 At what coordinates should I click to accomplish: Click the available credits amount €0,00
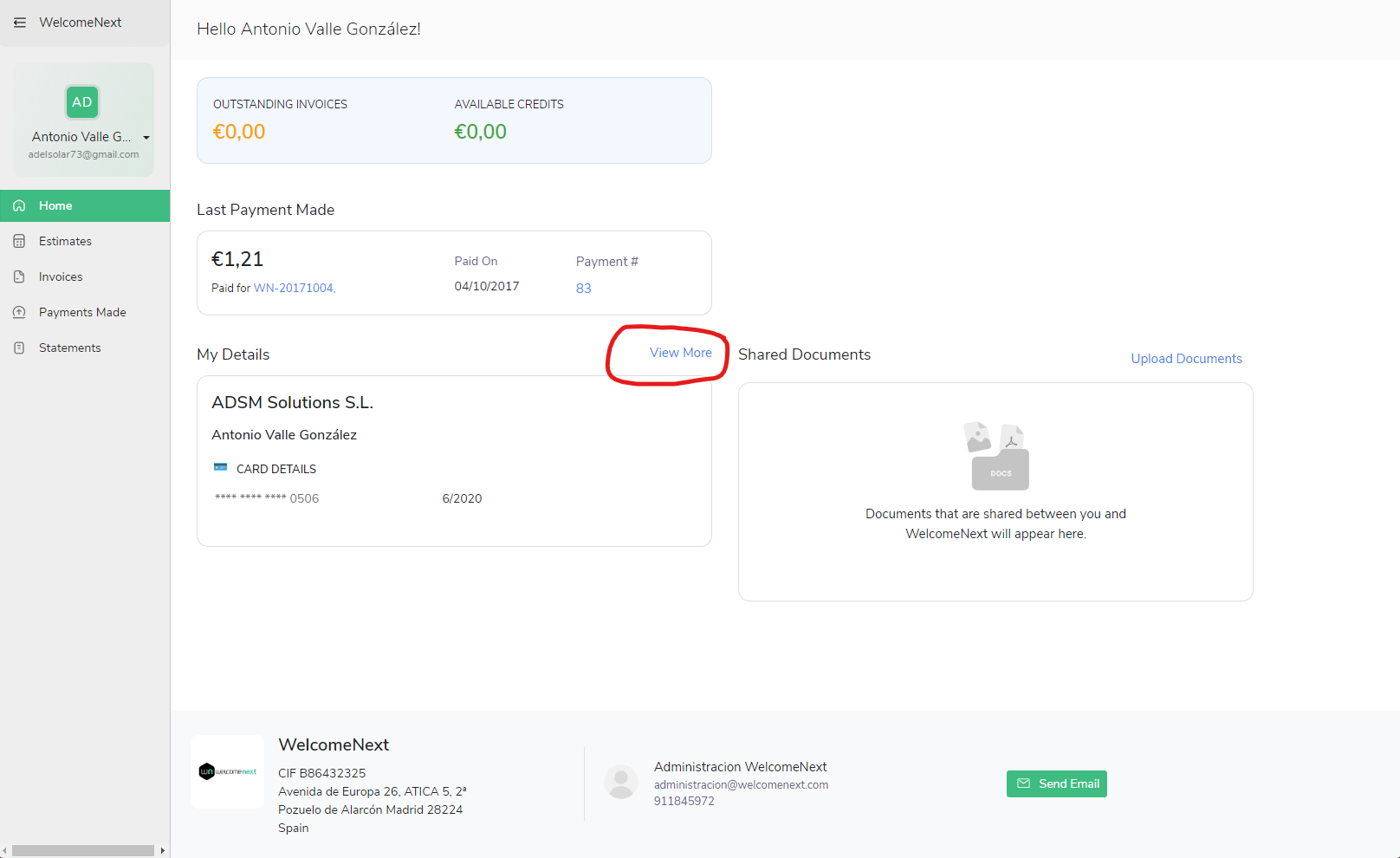(481, 132)
